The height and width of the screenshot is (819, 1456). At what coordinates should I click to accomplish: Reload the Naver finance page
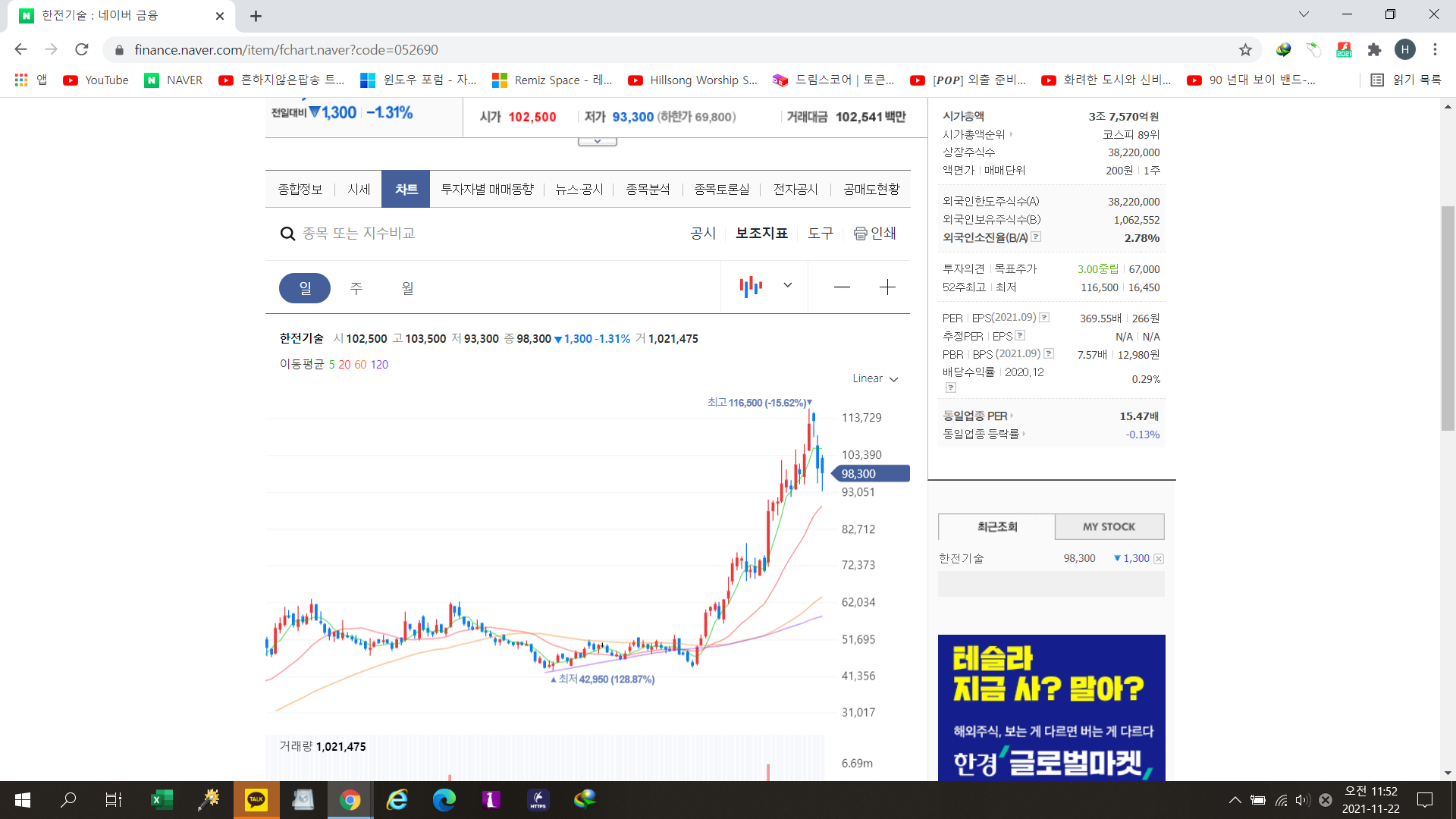coord(82,49)
